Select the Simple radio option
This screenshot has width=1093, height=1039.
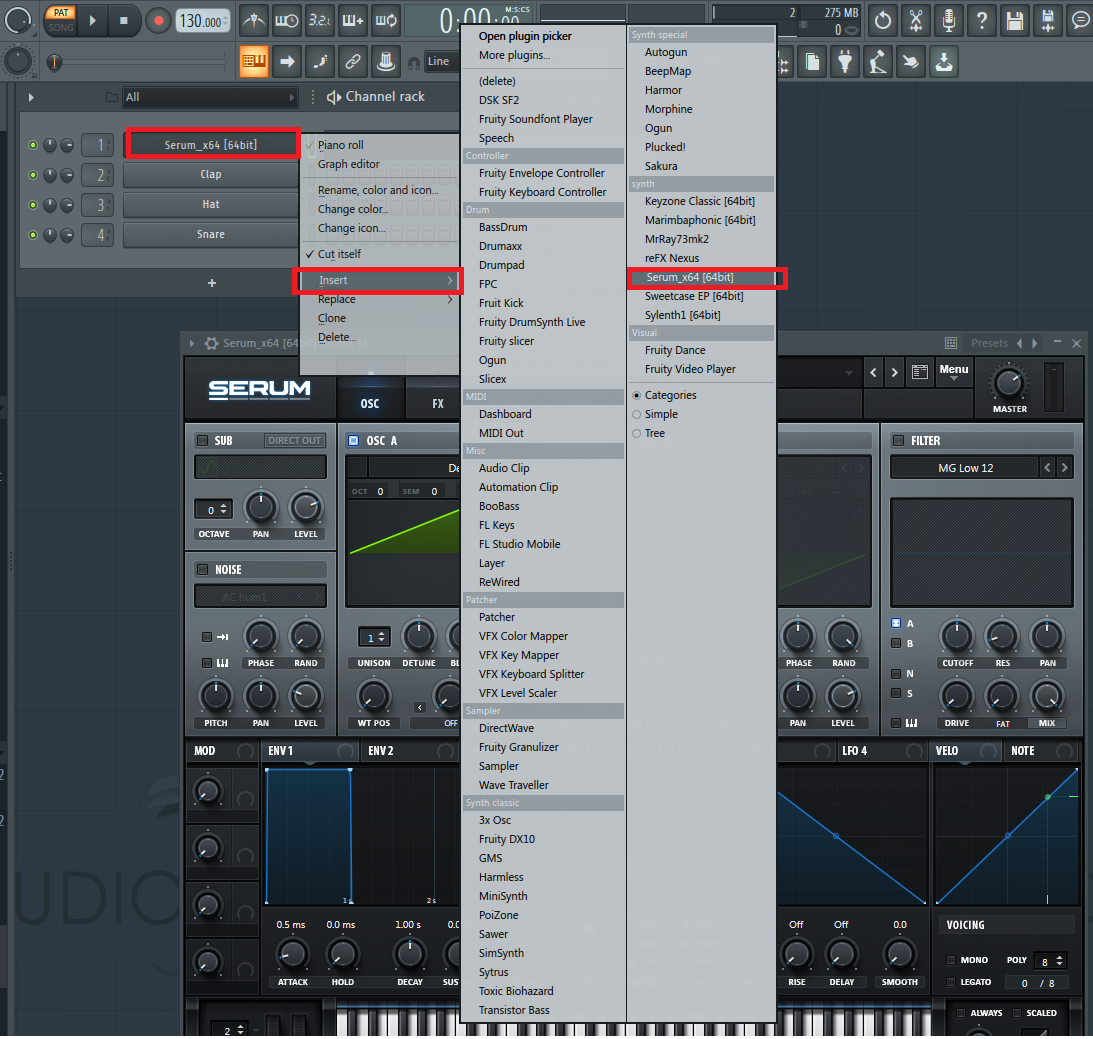click(636, 415)
